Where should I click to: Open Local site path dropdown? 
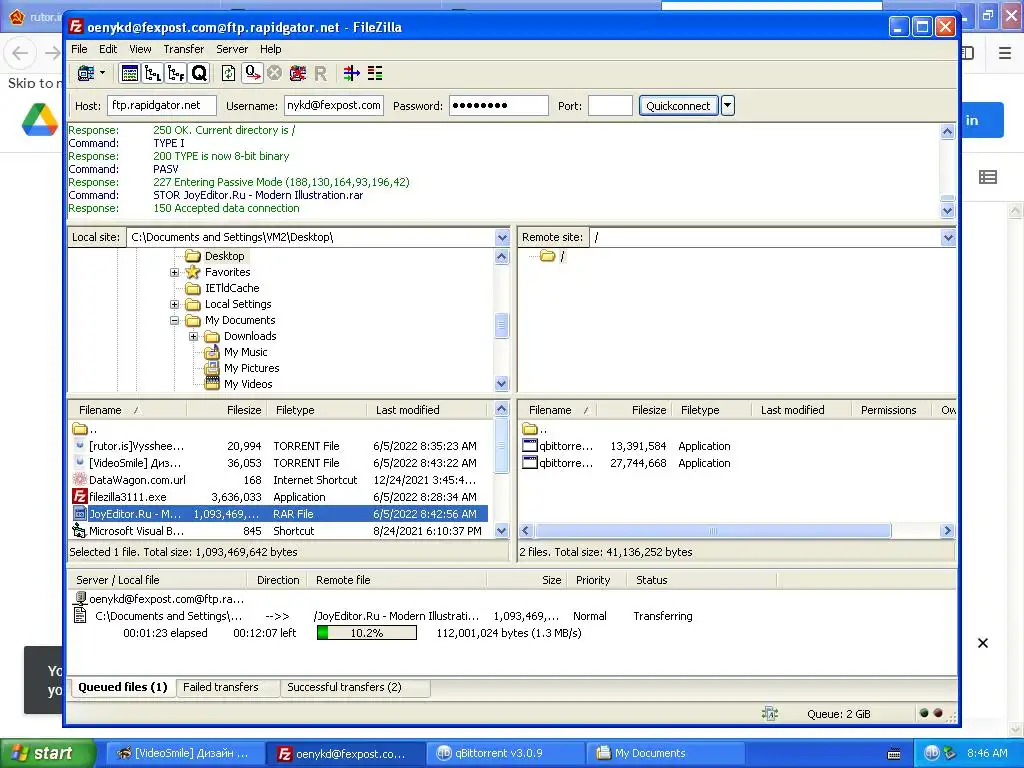tap(502, 238)
